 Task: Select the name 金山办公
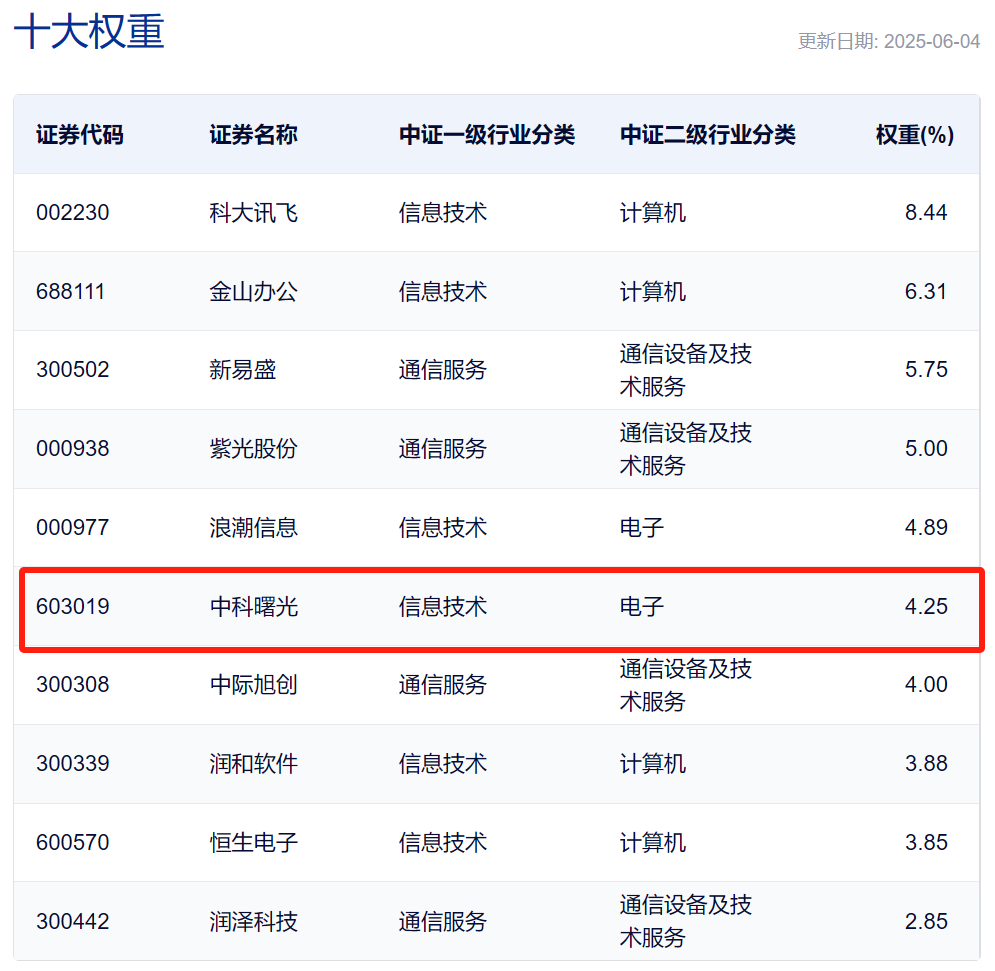253,291
